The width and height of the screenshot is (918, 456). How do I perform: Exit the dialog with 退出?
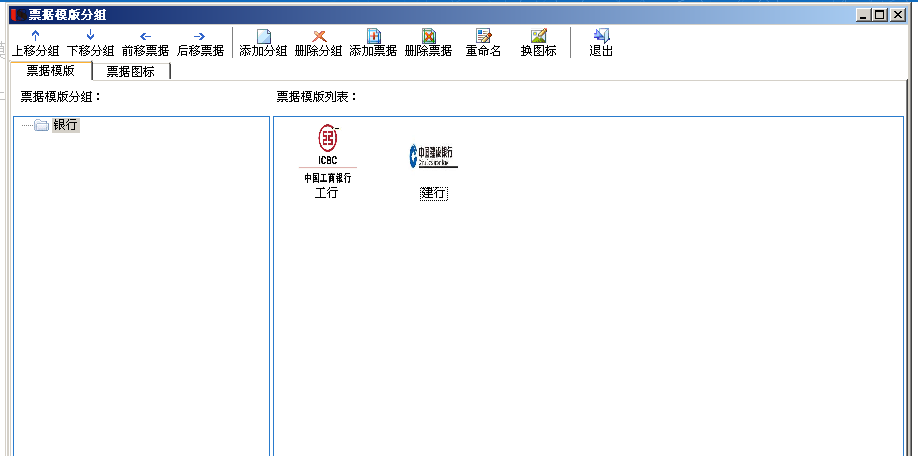(x=601, y=43)
